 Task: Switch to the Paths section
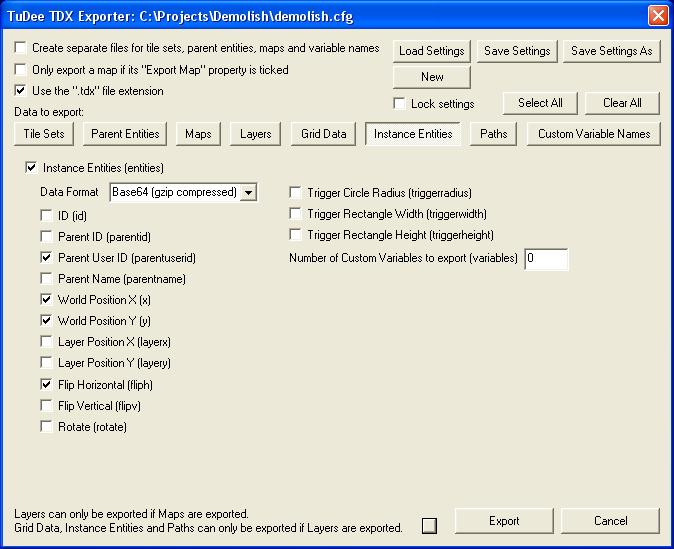tap(493, 134)
